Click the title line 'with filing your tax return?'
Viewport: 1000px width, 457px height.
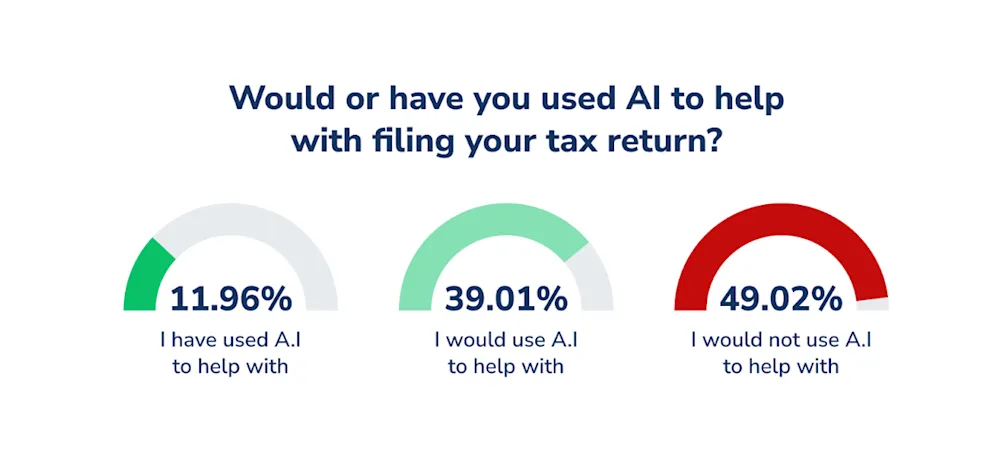click(x=506, y=141)
